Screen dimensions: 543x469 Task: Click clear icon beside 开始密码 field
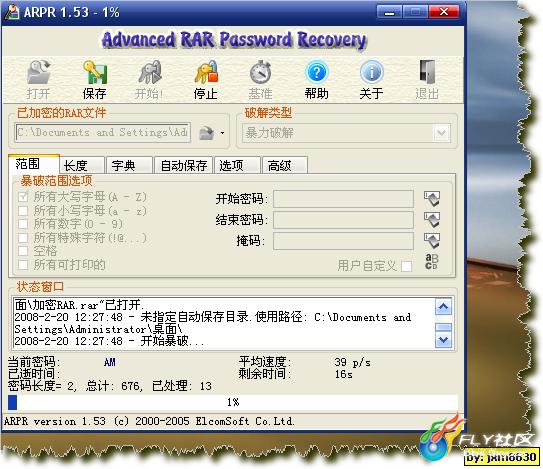(431, 199)
